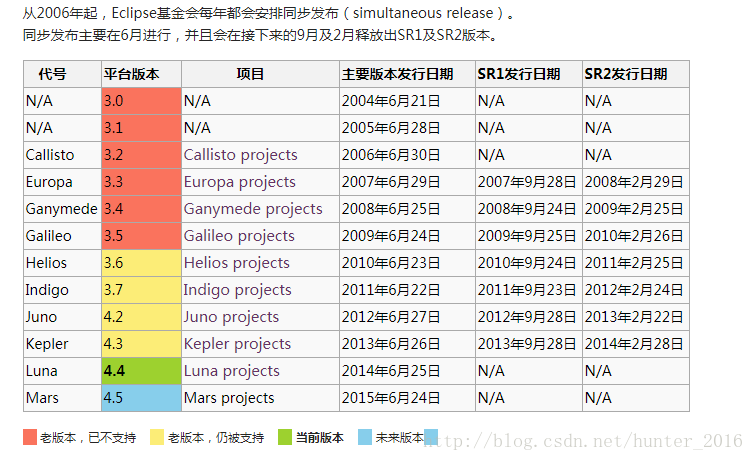
Task: Click the red legend swatch for unsupported old versions
Action: pos(30,437)
